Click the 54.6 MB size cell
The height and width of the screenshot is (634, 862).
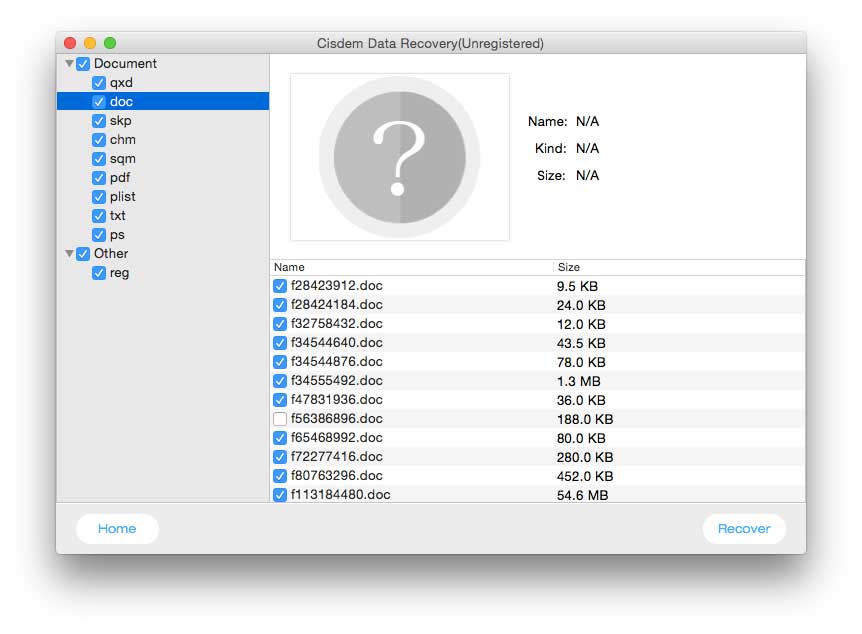(x=582, y=495)
